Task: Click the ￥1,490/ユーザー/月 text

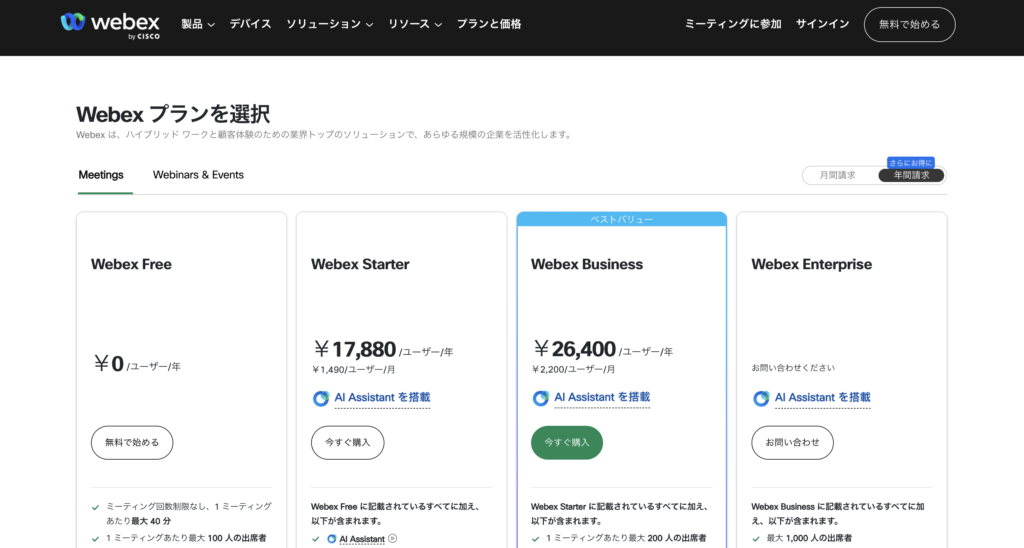Action: click(353, 370)
